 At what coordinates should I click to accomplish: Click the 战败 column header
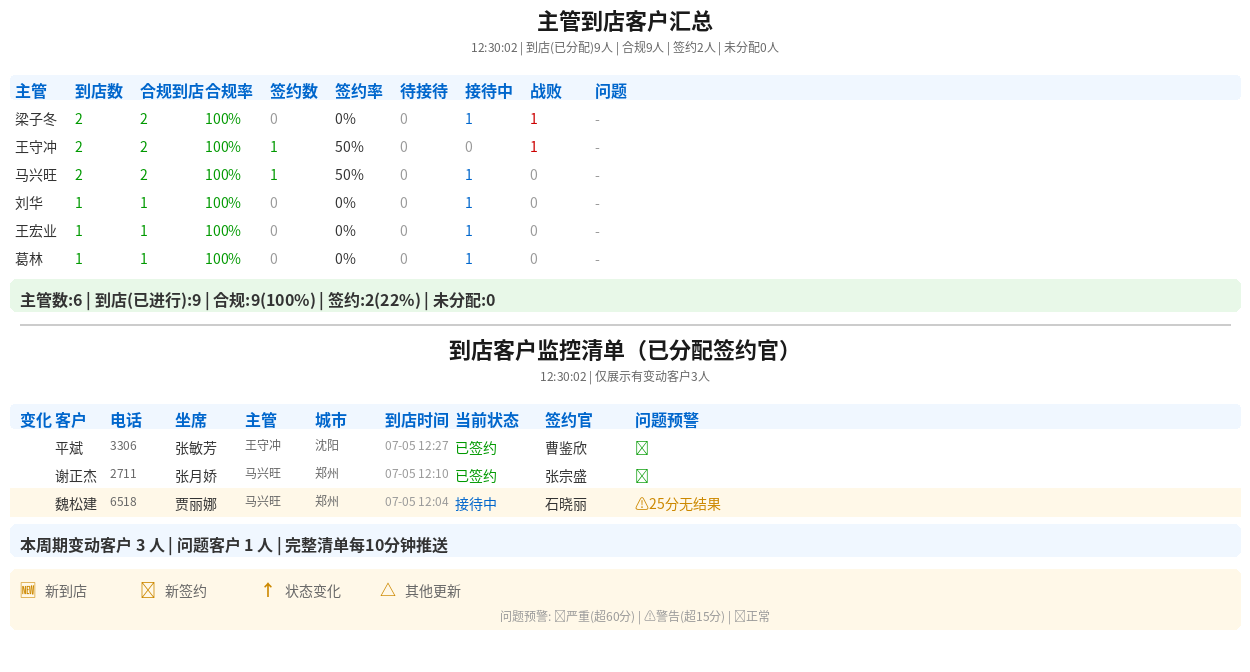click(x=546, y=91)
